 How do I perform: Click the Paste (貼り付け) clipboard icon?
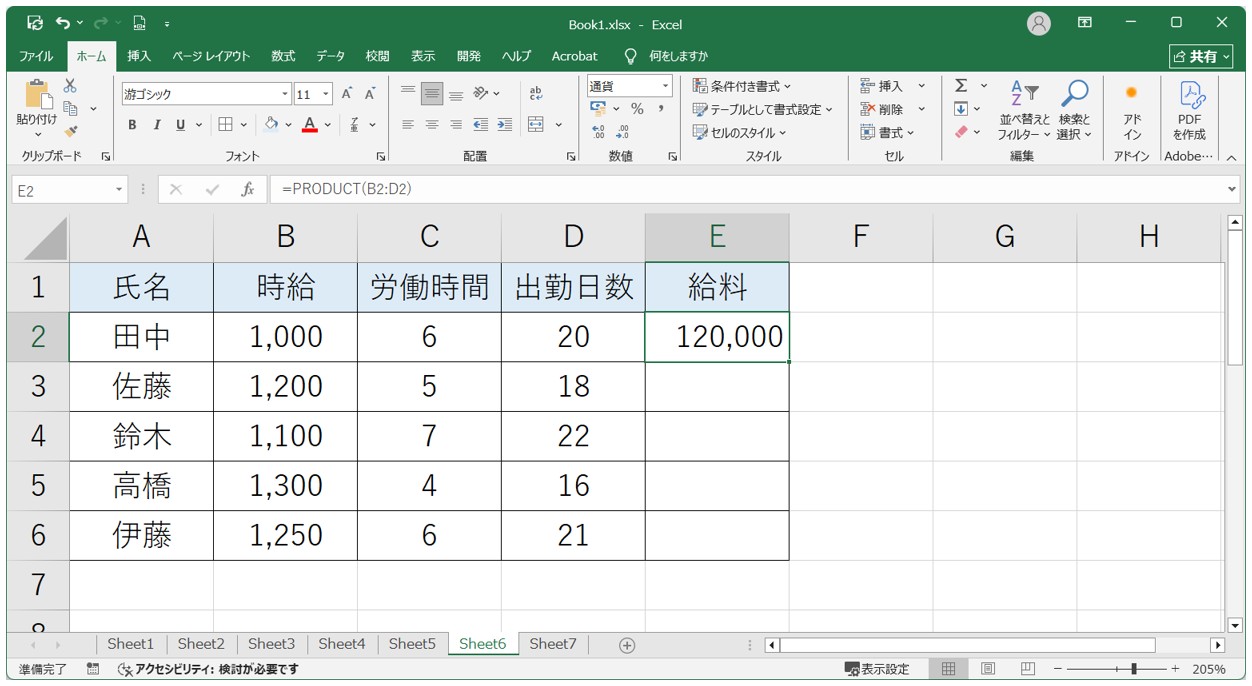point(37,95)
